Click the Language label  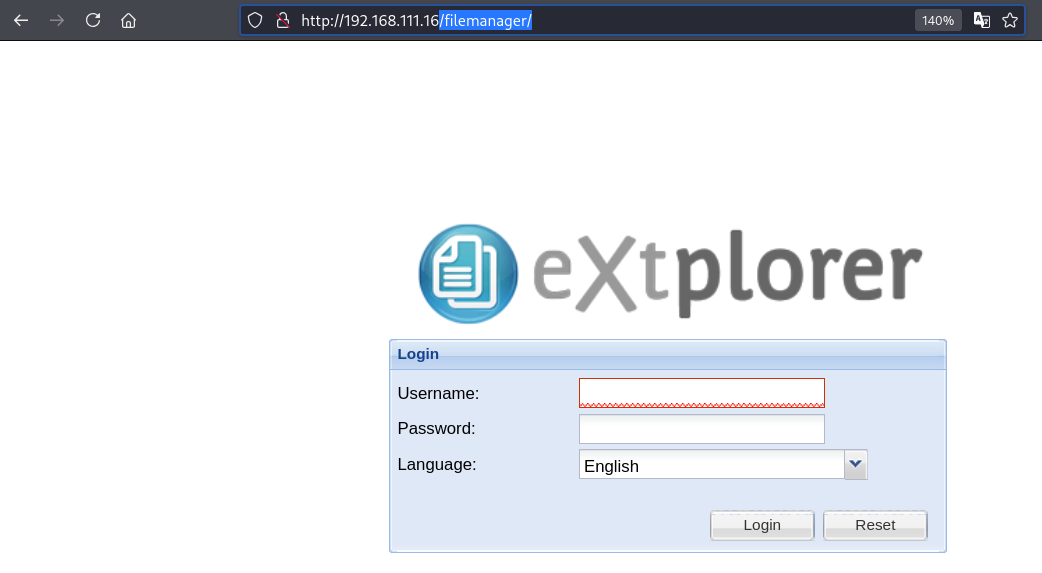click(437, 465)
